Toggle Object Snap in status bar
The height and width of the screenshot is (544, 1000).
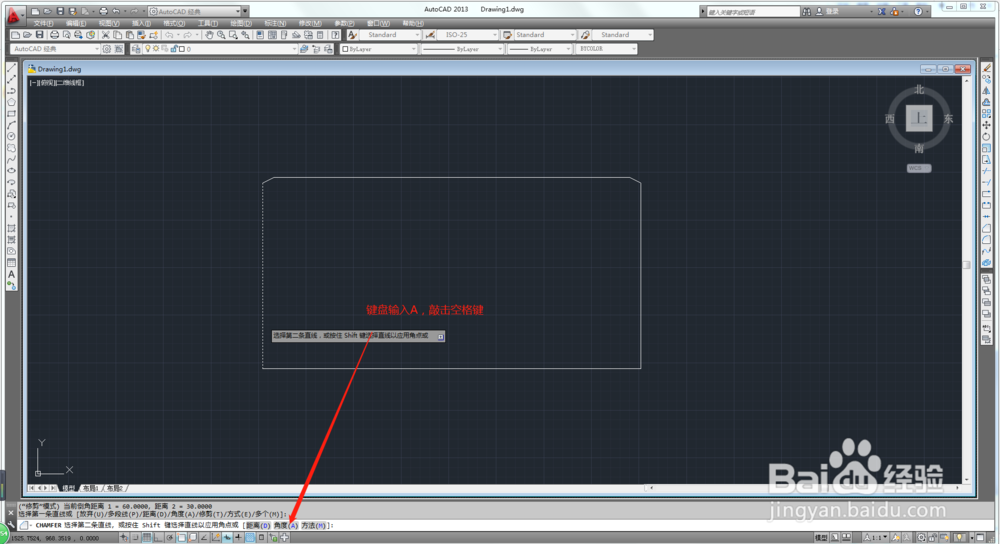(x=181, y=538)
